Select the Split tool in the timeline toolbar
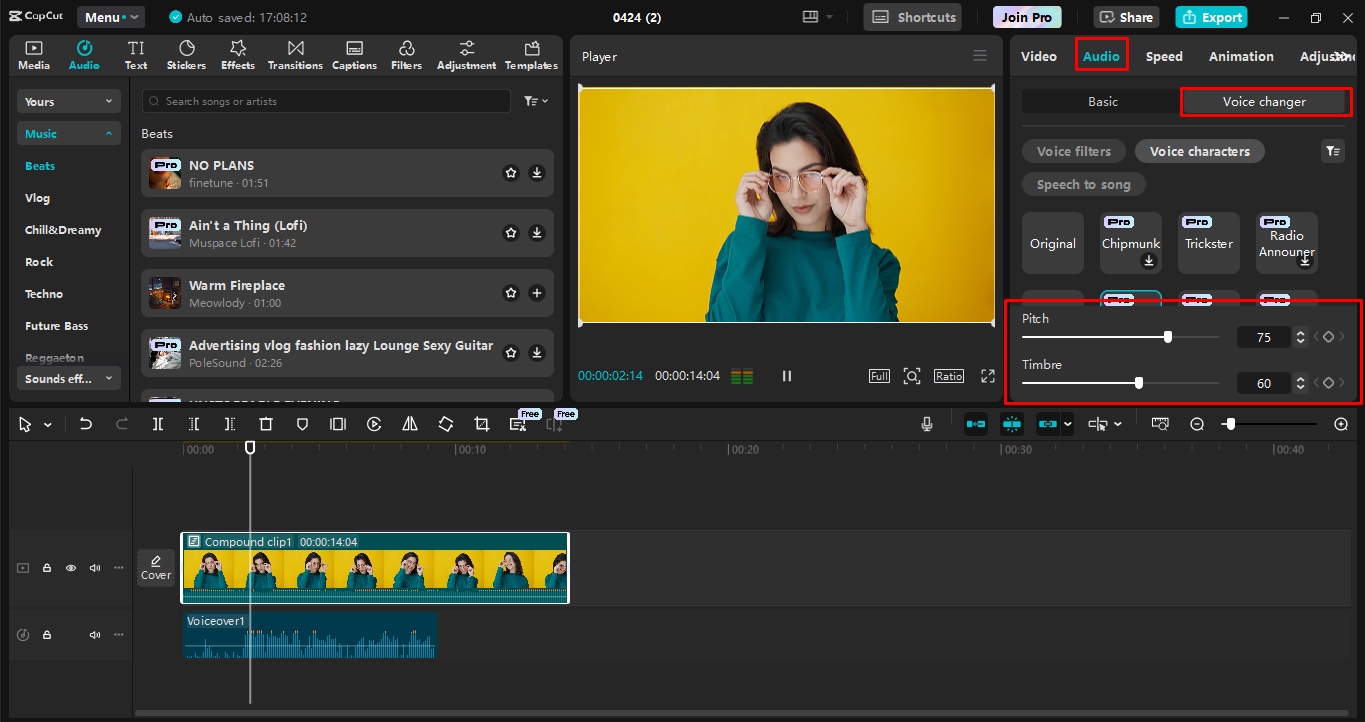 coord(157,424)
